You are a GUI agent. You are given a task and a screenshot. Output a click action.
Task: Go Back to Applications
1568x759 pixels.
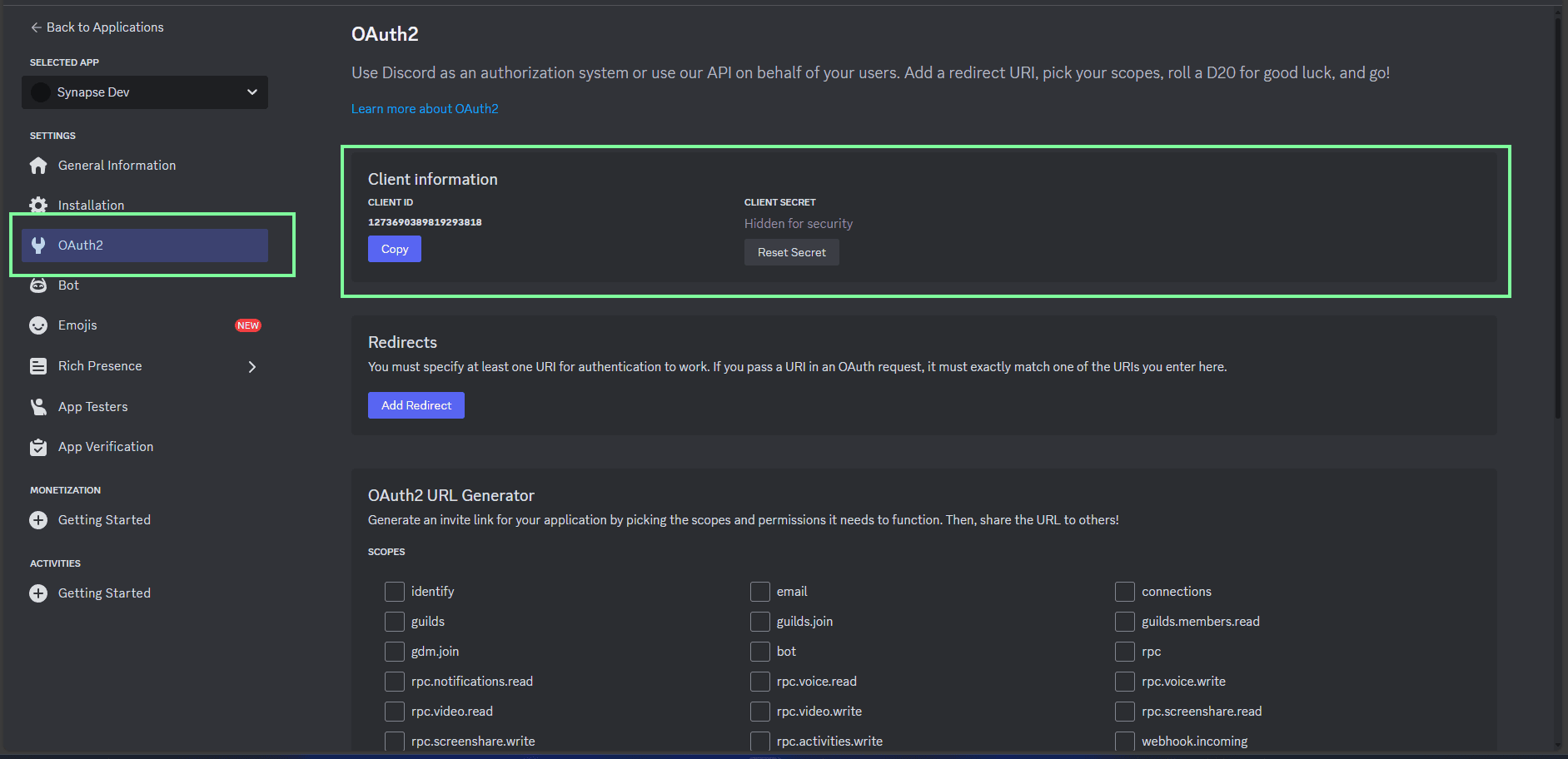tap(97, 27)
